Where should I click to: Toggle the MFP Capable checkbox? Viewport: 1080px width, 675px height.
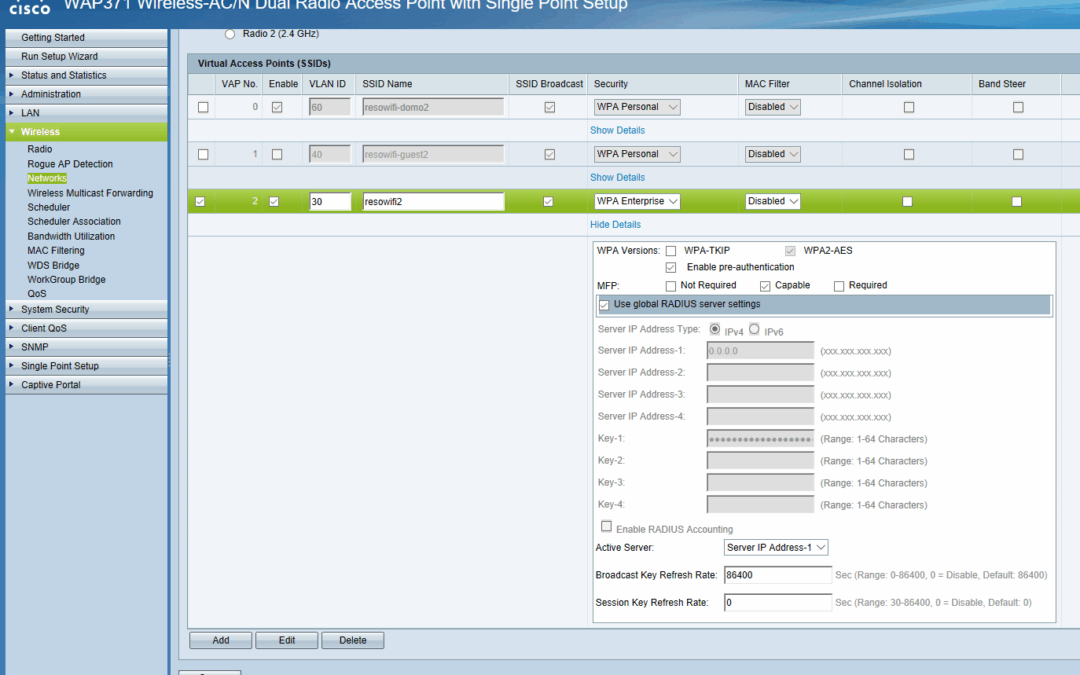[765, 286]
